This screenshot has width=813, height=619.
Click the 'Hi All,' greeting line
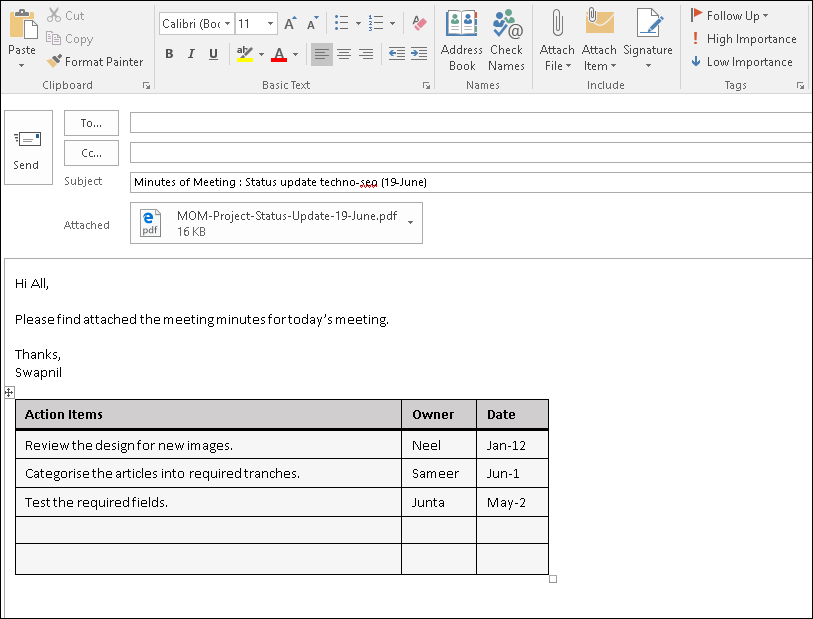pyautogui.click(x=32, y=284)
